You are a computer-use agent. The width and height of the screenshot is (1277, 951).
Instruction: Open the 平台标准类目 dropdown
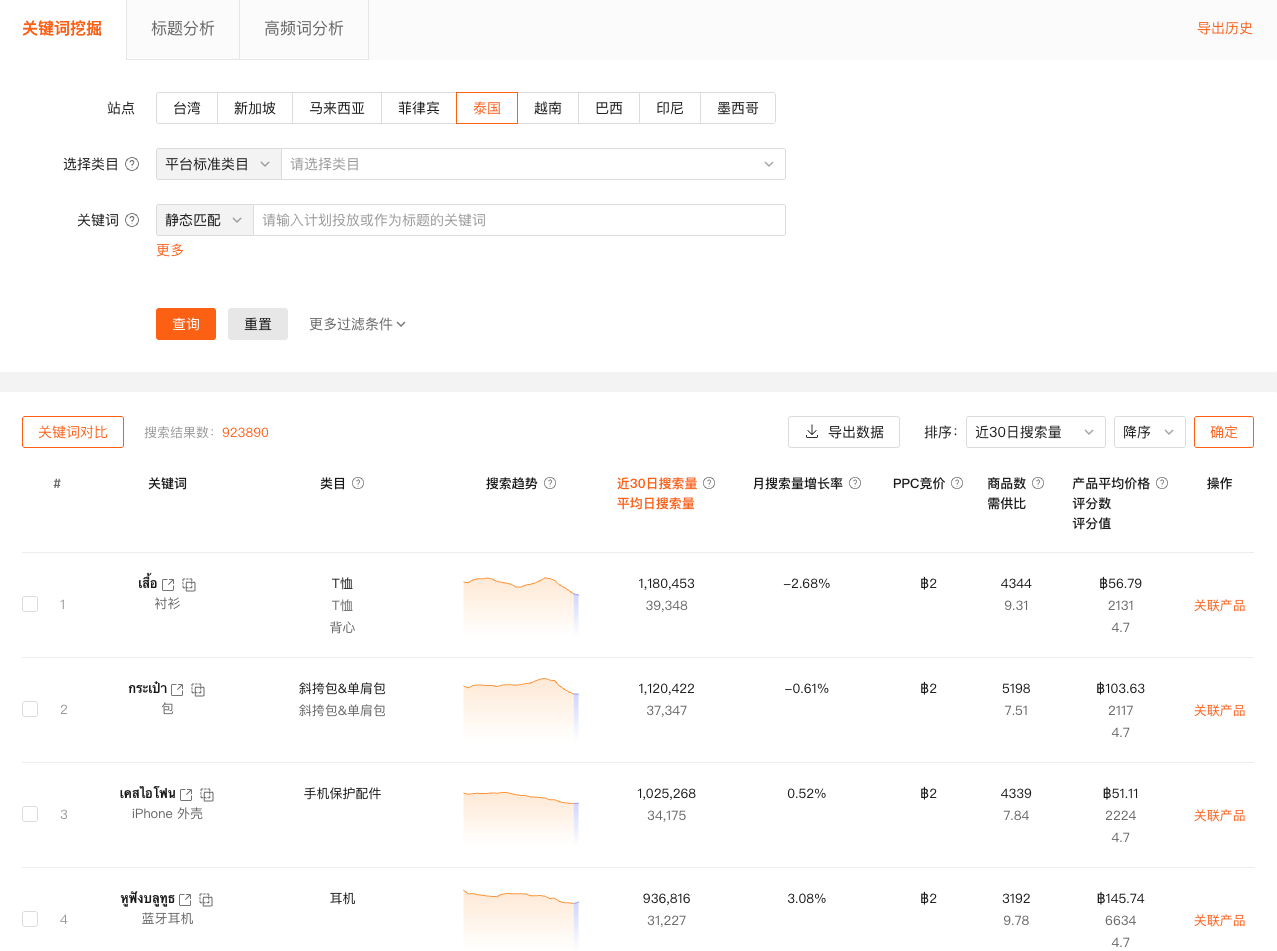pos(218,164)
